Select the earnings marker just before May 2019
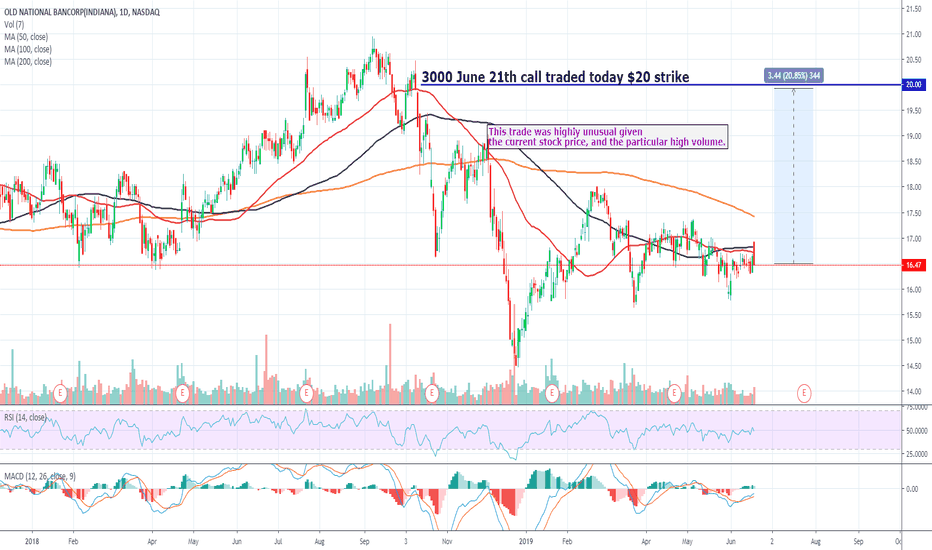This screenshot has height=550, width=932. pos(674,392)
